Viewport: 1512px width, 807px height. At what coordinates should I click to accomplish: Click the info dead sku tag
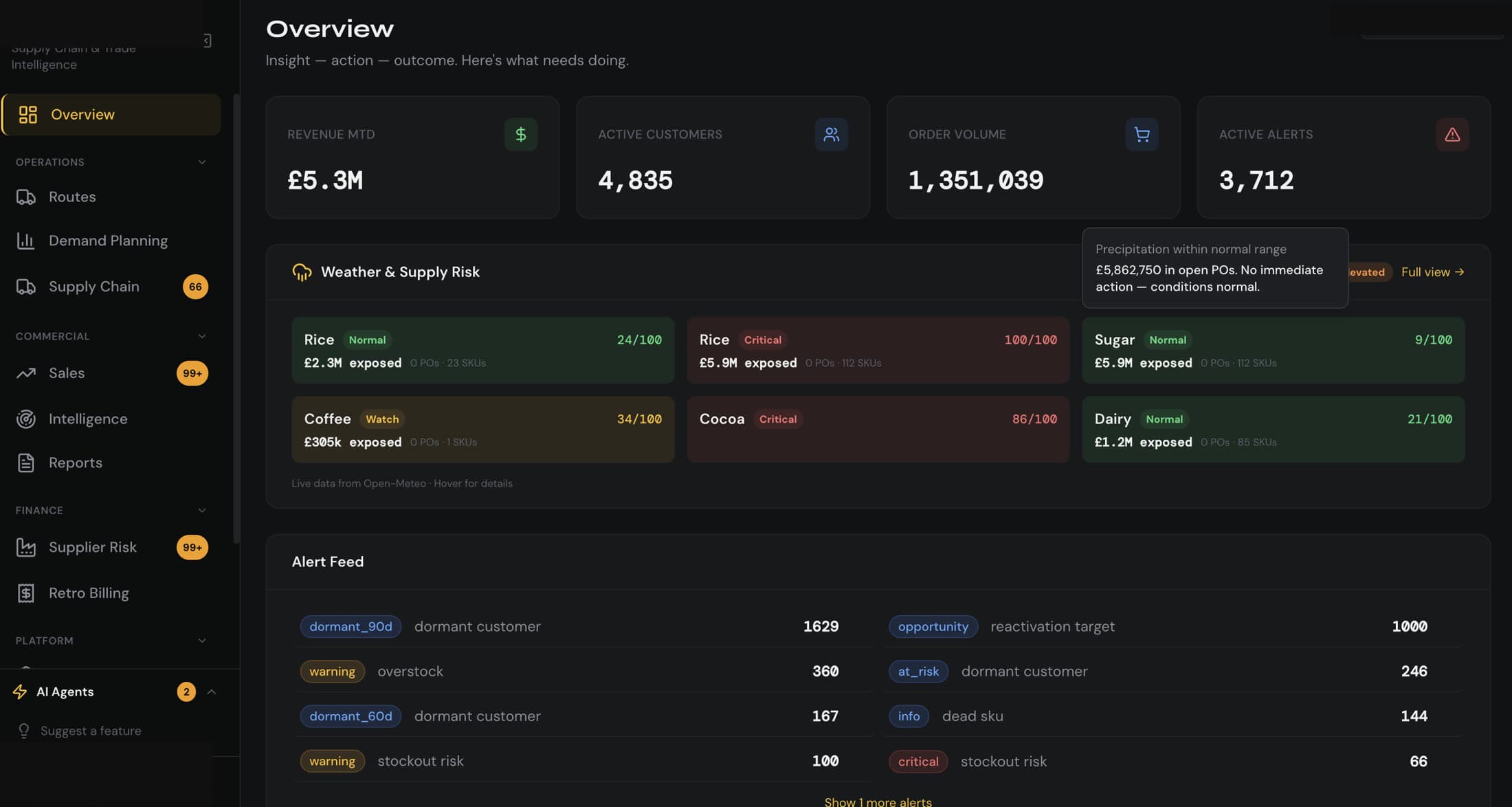909,716
